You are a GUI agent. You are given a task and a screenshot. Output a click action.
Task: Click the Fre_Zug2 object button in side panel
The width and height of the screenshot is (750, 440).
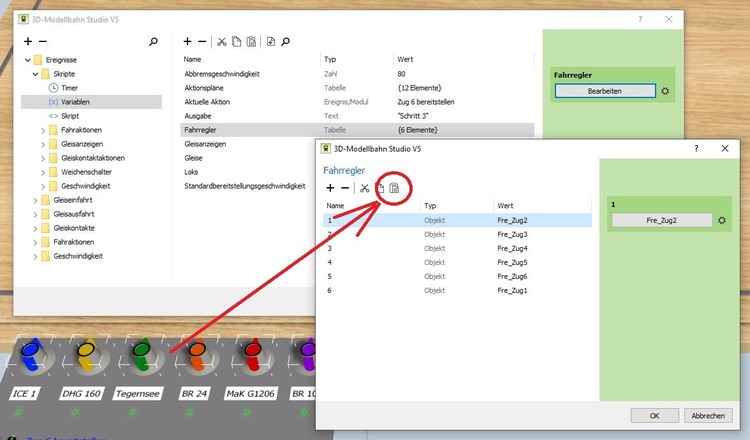click(x=662, y=220)
